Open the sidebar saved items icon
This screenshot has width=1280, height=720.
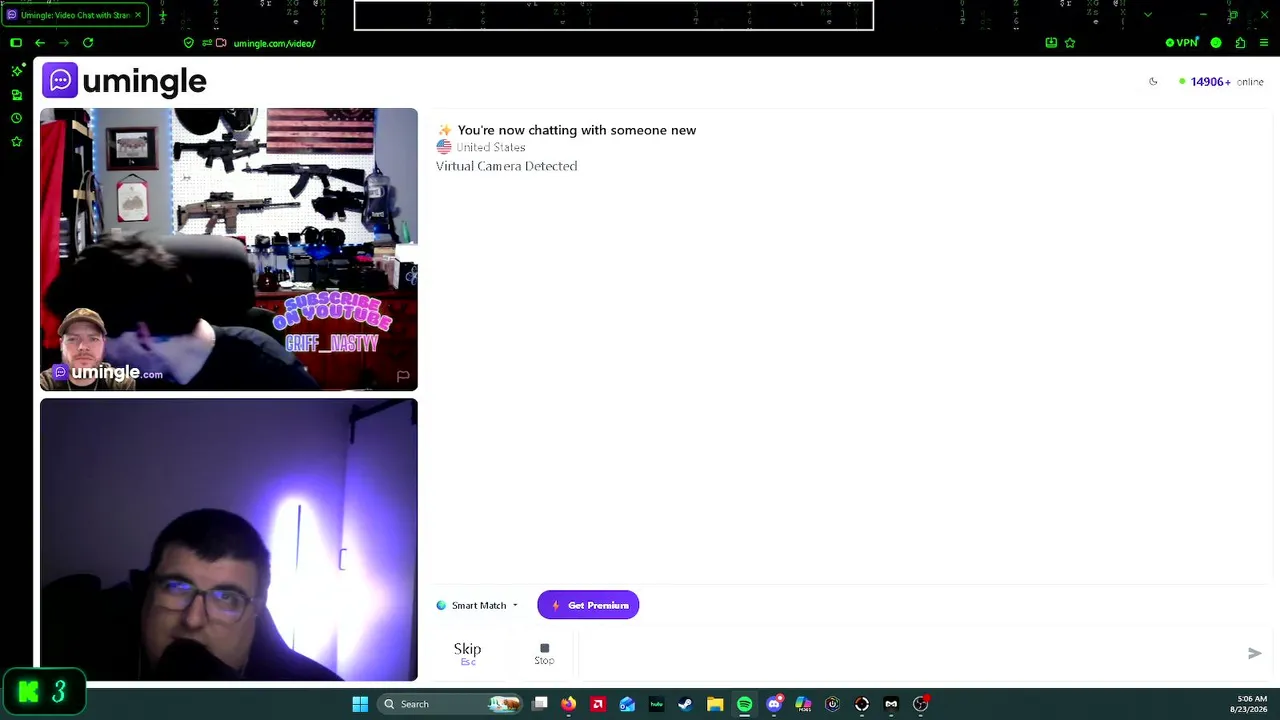(17, 95)
